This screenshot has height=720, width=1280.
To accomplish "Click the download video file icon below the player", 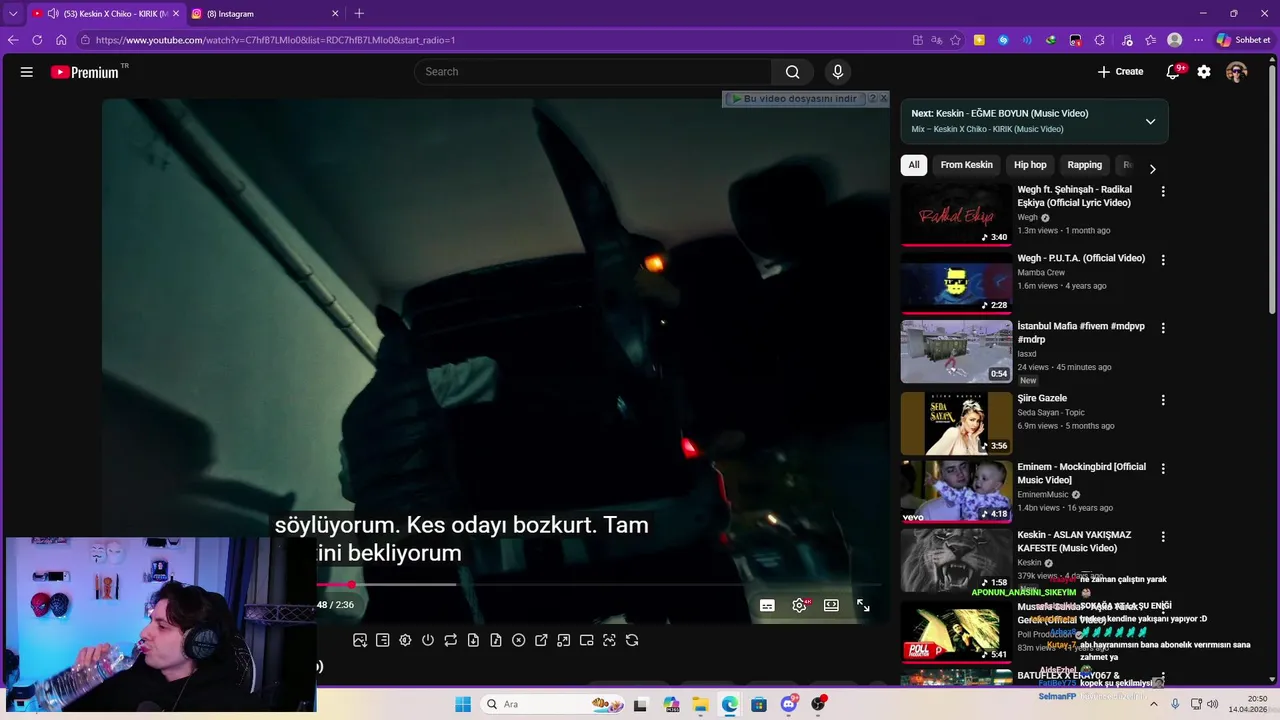I will click(473, 640).
